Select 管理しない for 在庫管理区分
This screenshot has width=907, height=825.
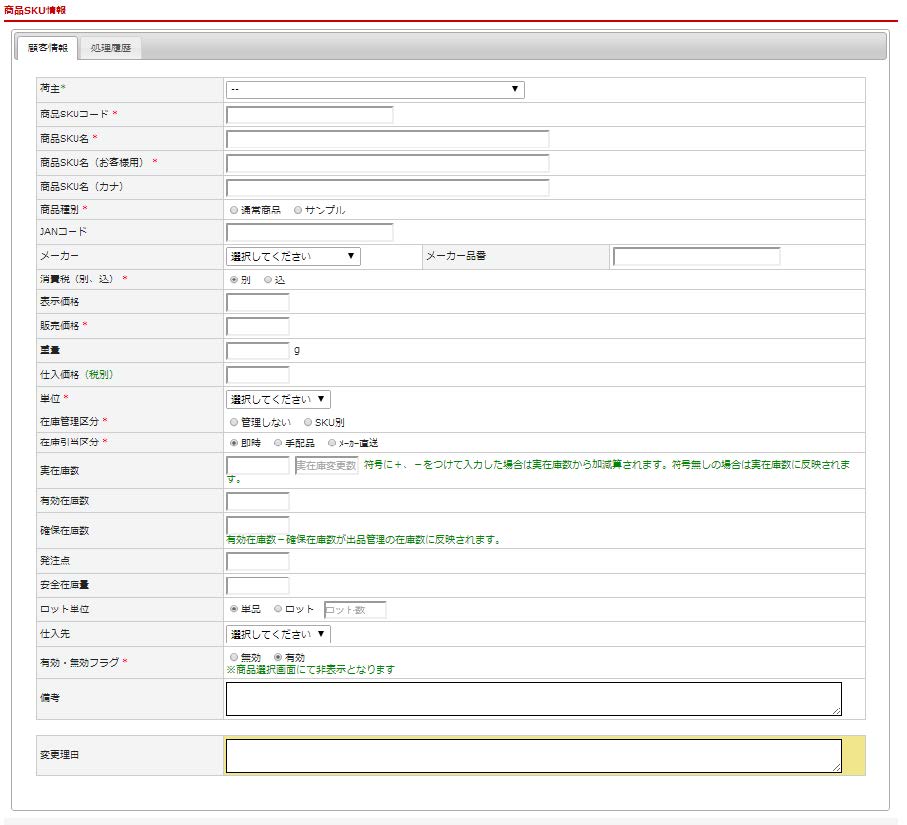tap(234, 423)
